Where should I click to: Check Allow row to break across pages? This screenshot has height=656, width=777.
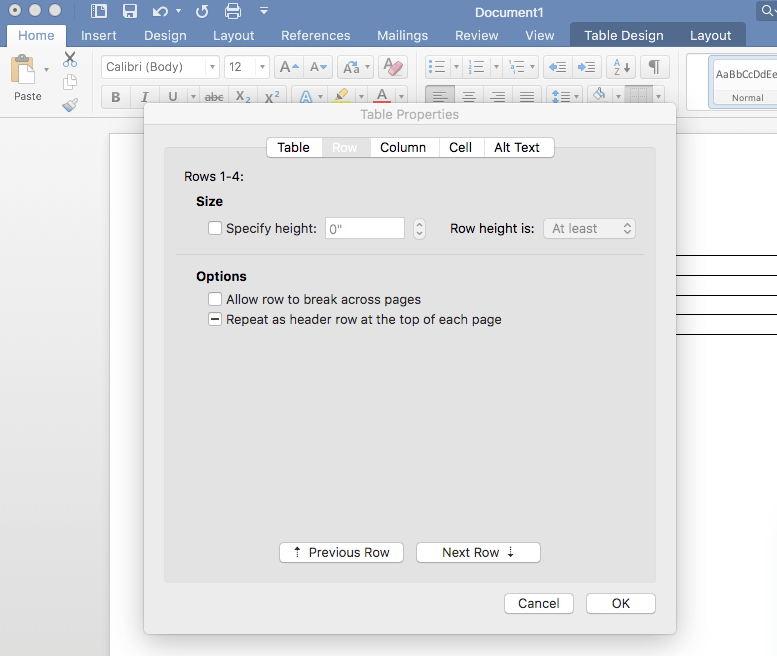pyautogui.click(x=215, y=299)
